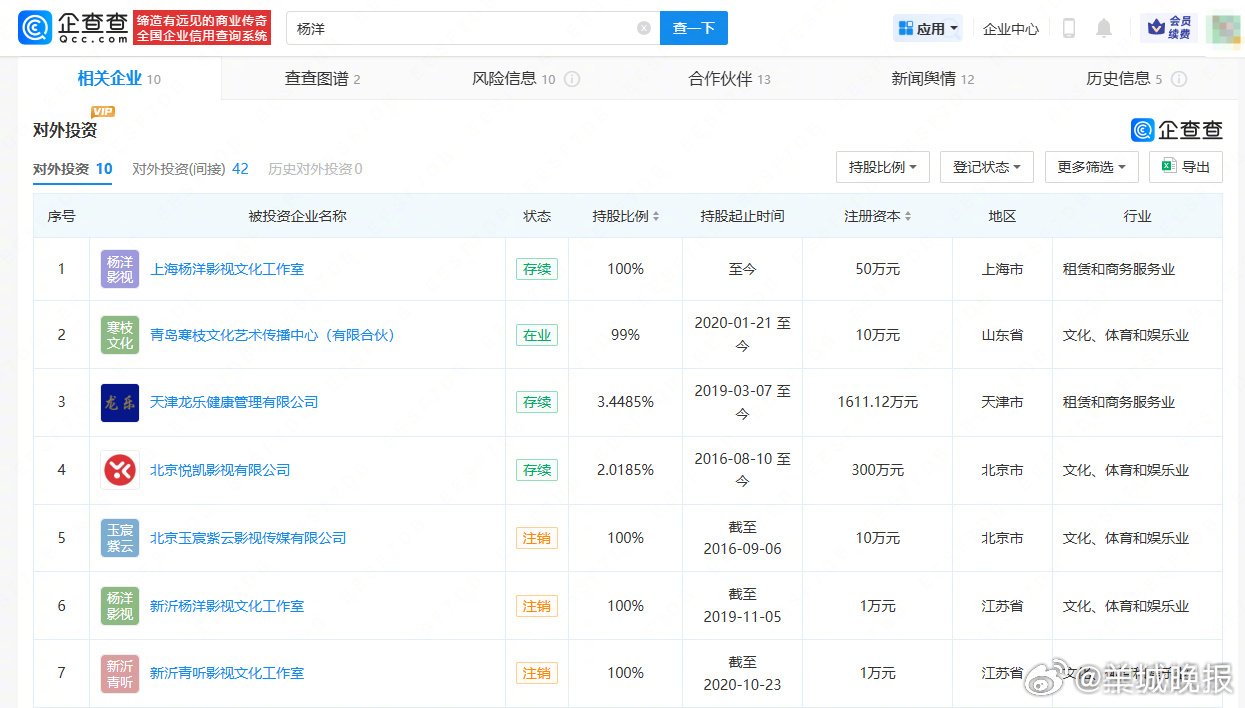
Task: Switch to the 查查图谱 tab
Action: pyautogui.click(x=322, y=79)
